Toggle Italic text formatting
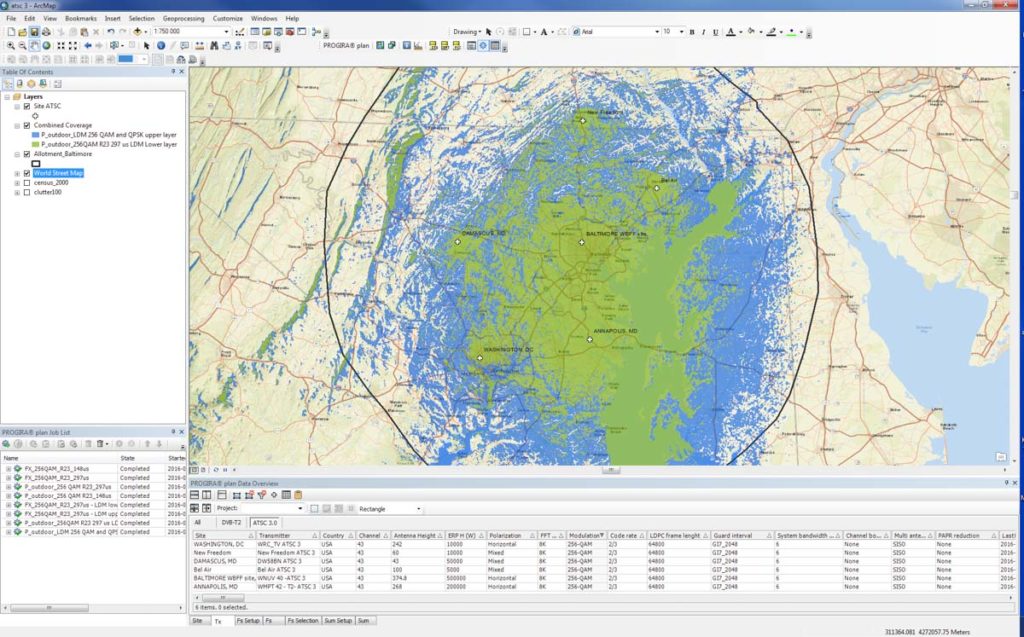 (x=703, y=32)
